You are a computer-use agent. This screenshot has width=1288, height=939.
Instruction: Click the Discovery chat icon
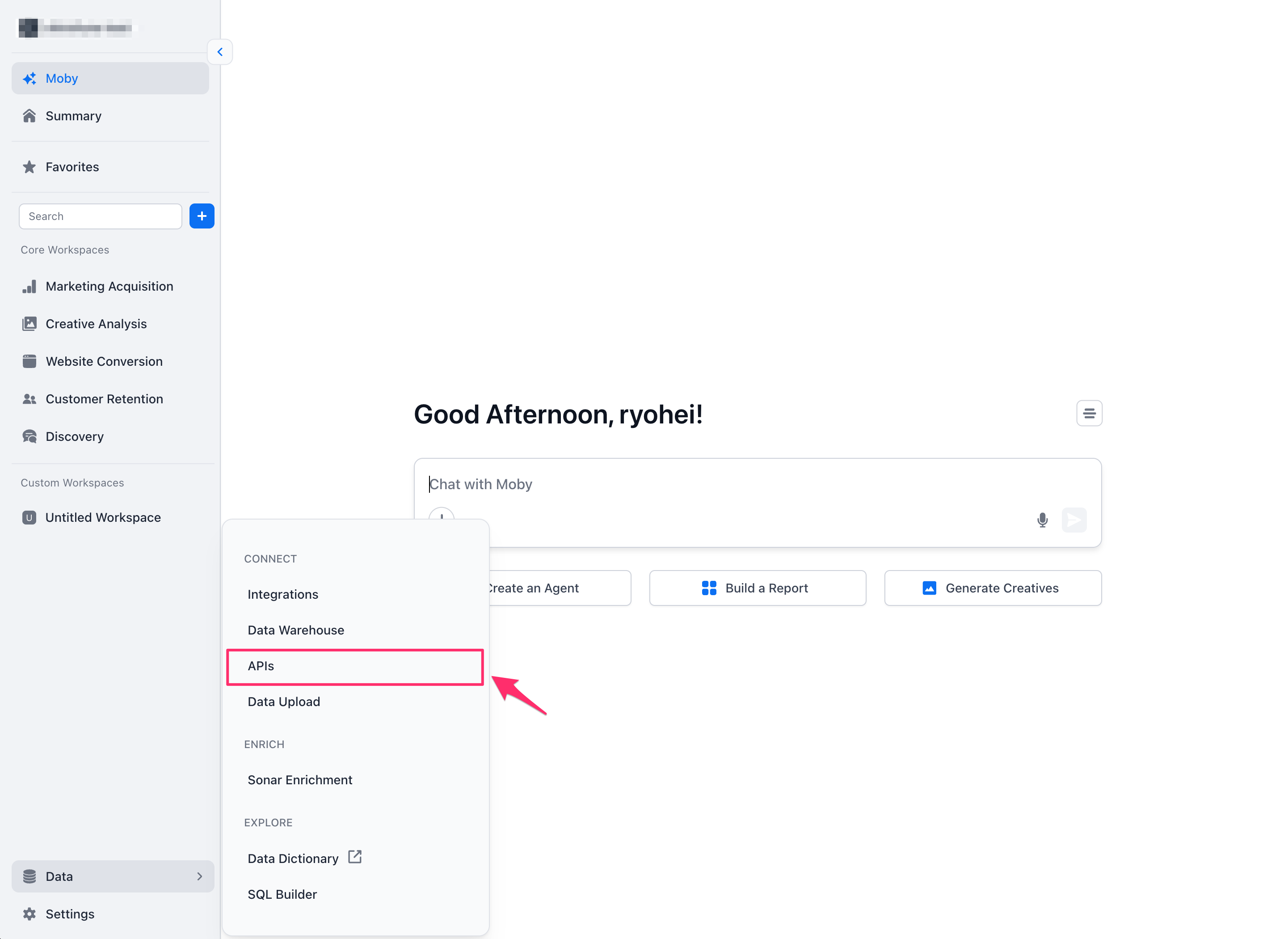(x=29, y=436)
